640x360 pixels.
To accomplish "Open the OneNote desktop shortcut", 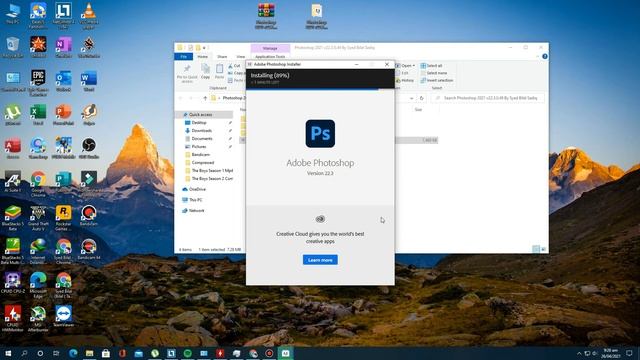I will tap(63, 47).
